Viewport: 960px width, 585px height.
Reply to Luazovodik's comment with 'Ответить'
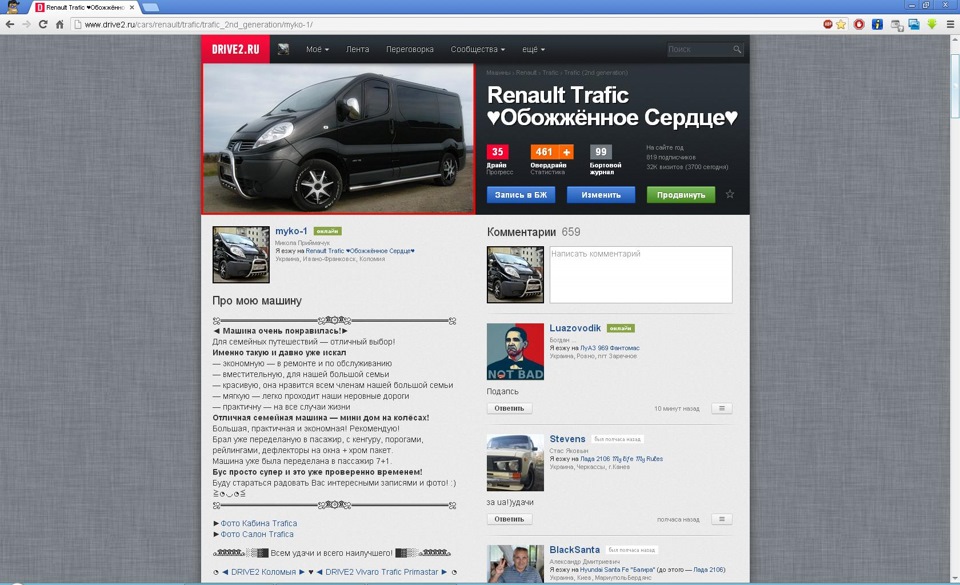509,408
